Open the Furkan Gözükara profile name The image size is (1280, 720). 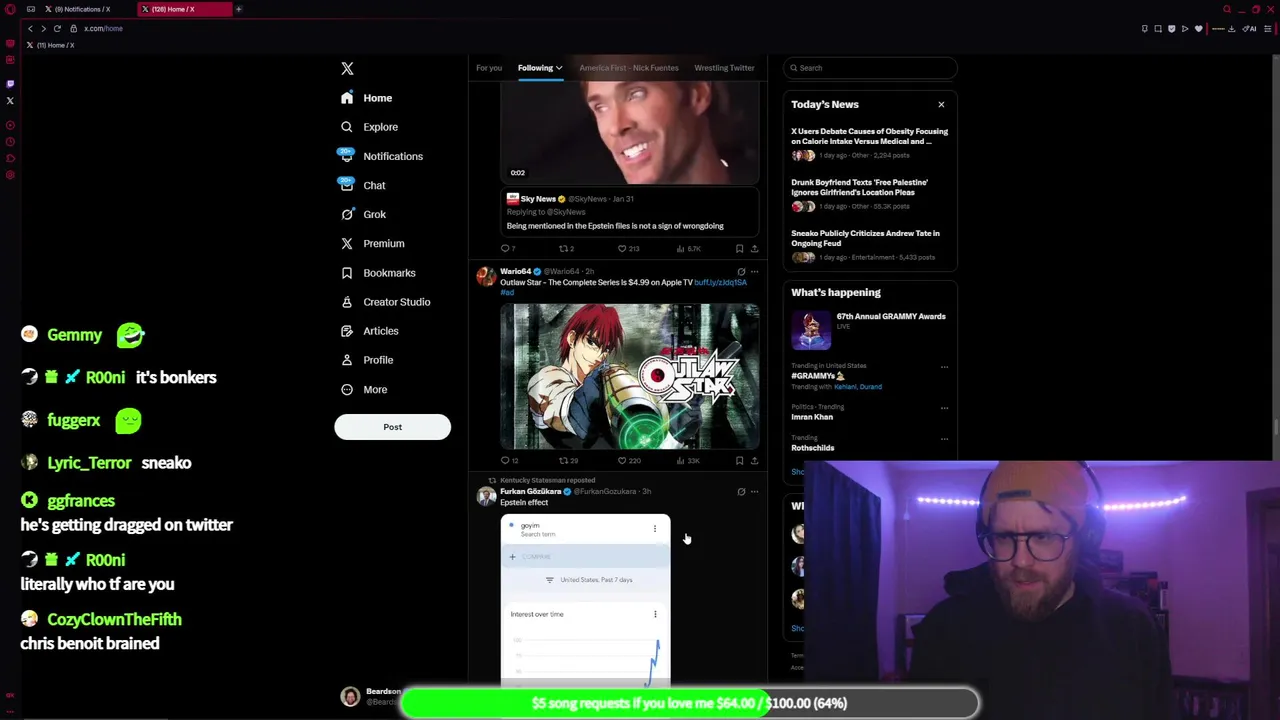click(x=530, y=492)
